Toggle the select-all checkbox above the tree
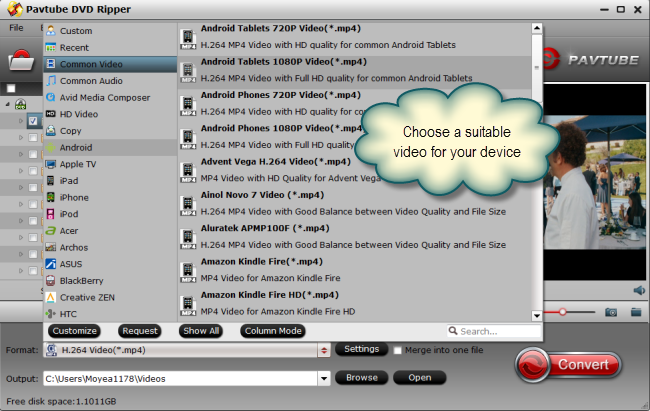This screenshot has width=650, height=411. tap(11, 88)
